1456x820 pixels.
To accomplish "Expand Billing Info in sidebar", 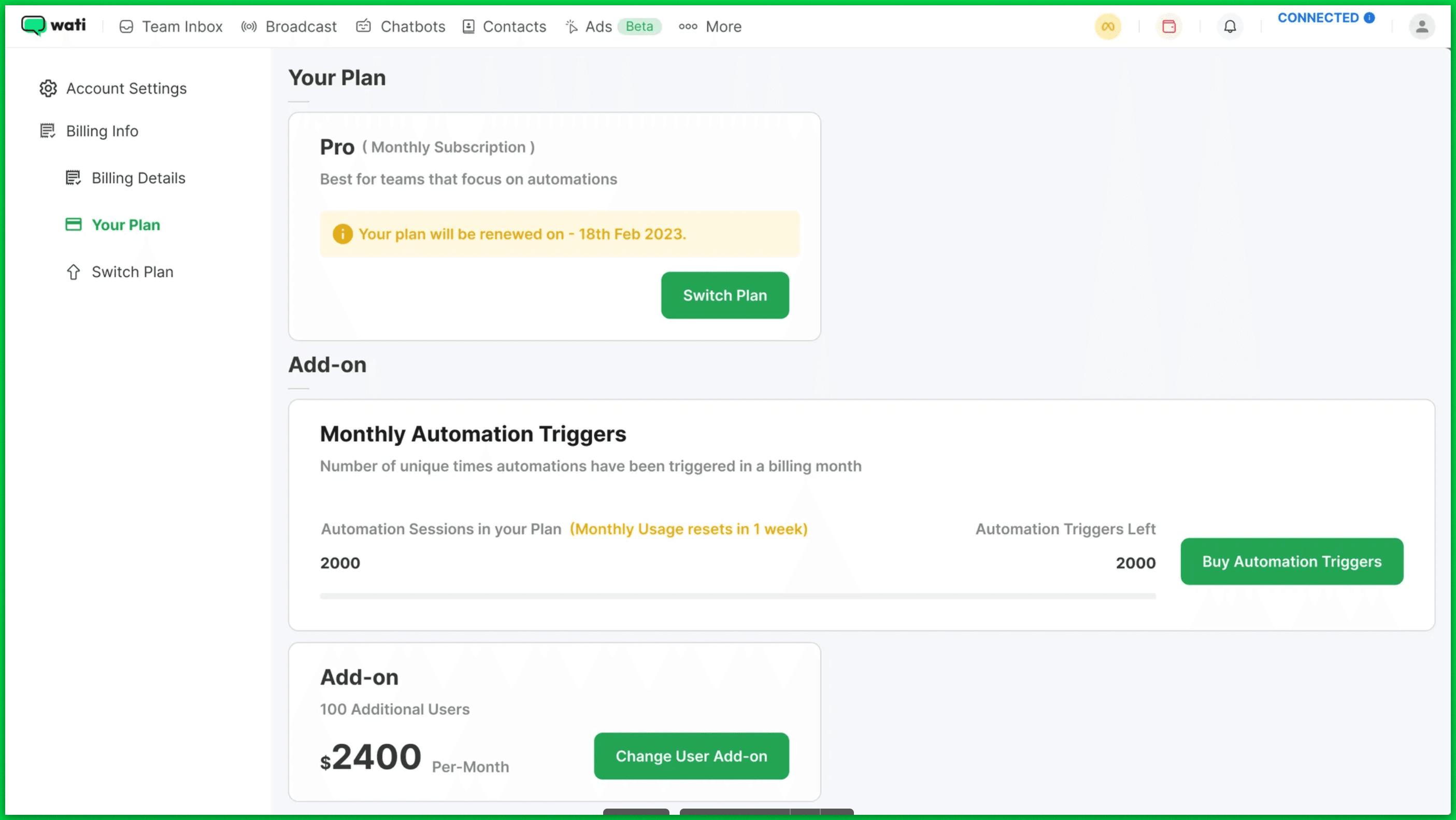I will click(x=101, y=131).
